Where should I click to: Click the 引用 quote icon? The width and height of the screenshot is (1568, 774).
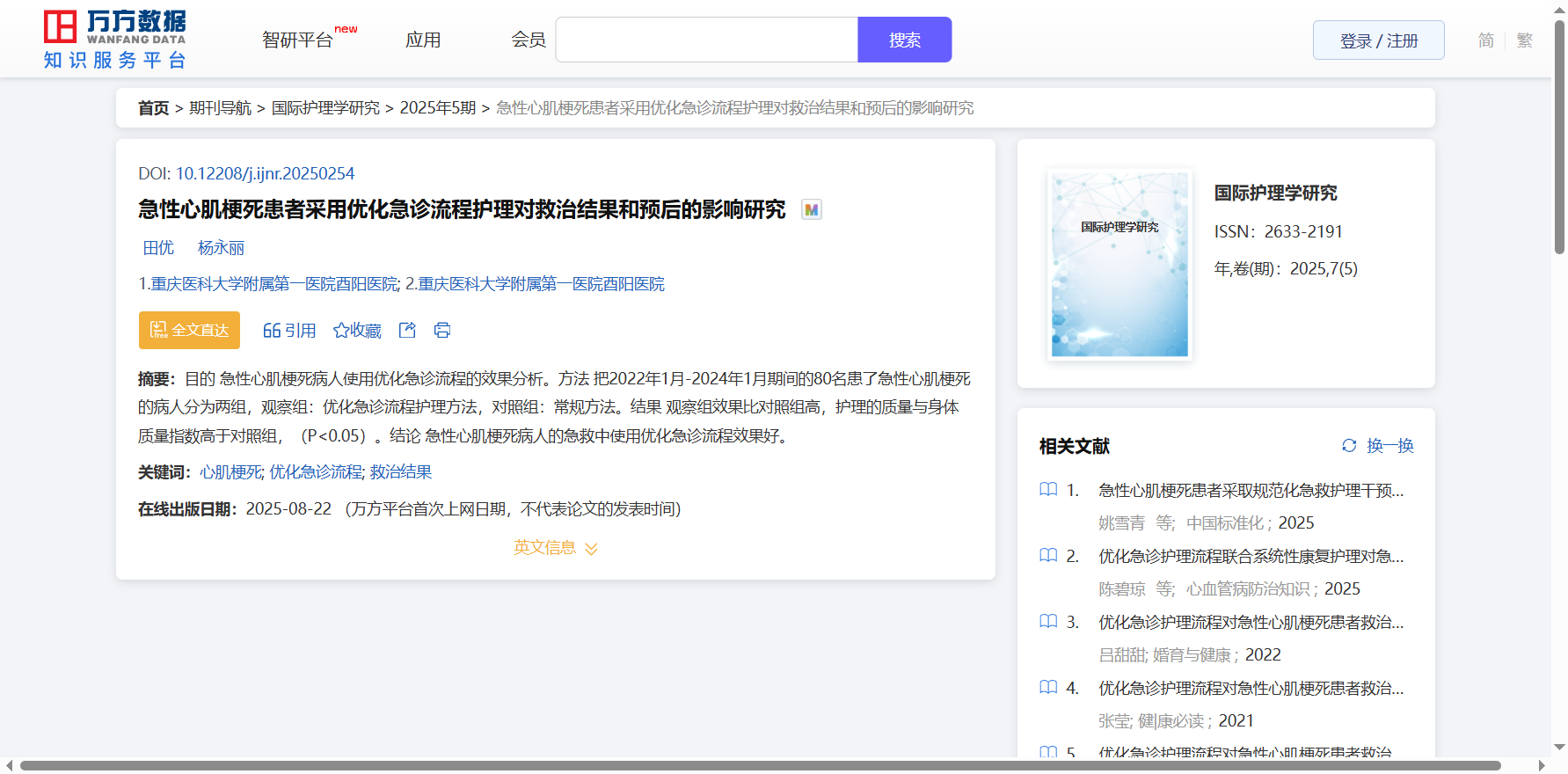pos(272,330)
